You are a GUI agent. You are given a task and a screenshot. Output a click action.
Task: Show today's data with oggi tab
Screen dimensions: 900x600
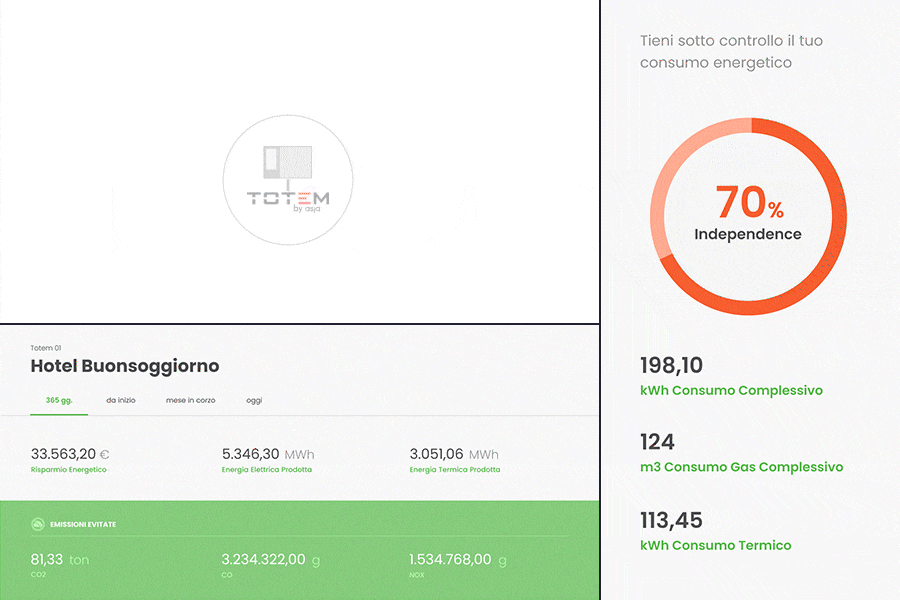pos(254,400)
